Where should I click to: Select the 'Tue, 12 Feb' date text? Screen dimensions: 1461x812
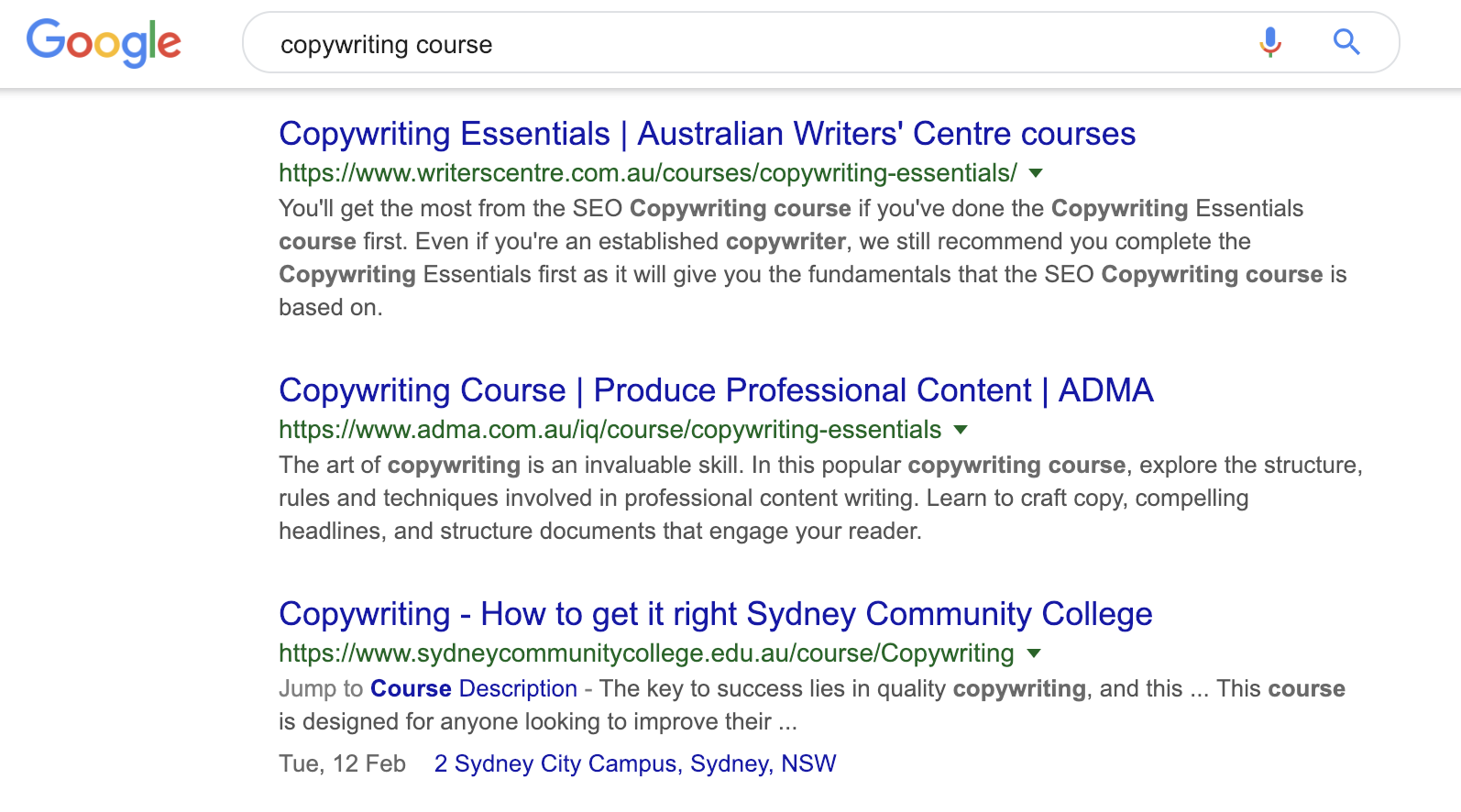click(342, 763)
